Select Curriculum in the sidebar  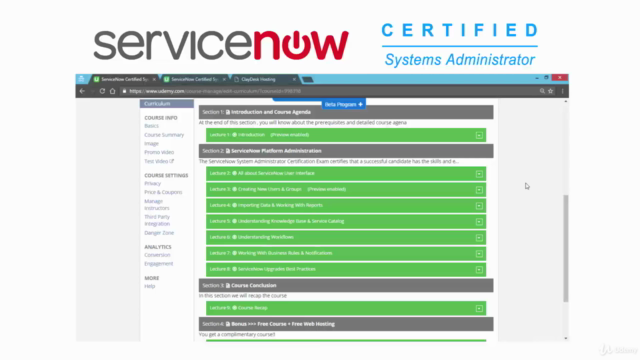[x=167, y=104]
